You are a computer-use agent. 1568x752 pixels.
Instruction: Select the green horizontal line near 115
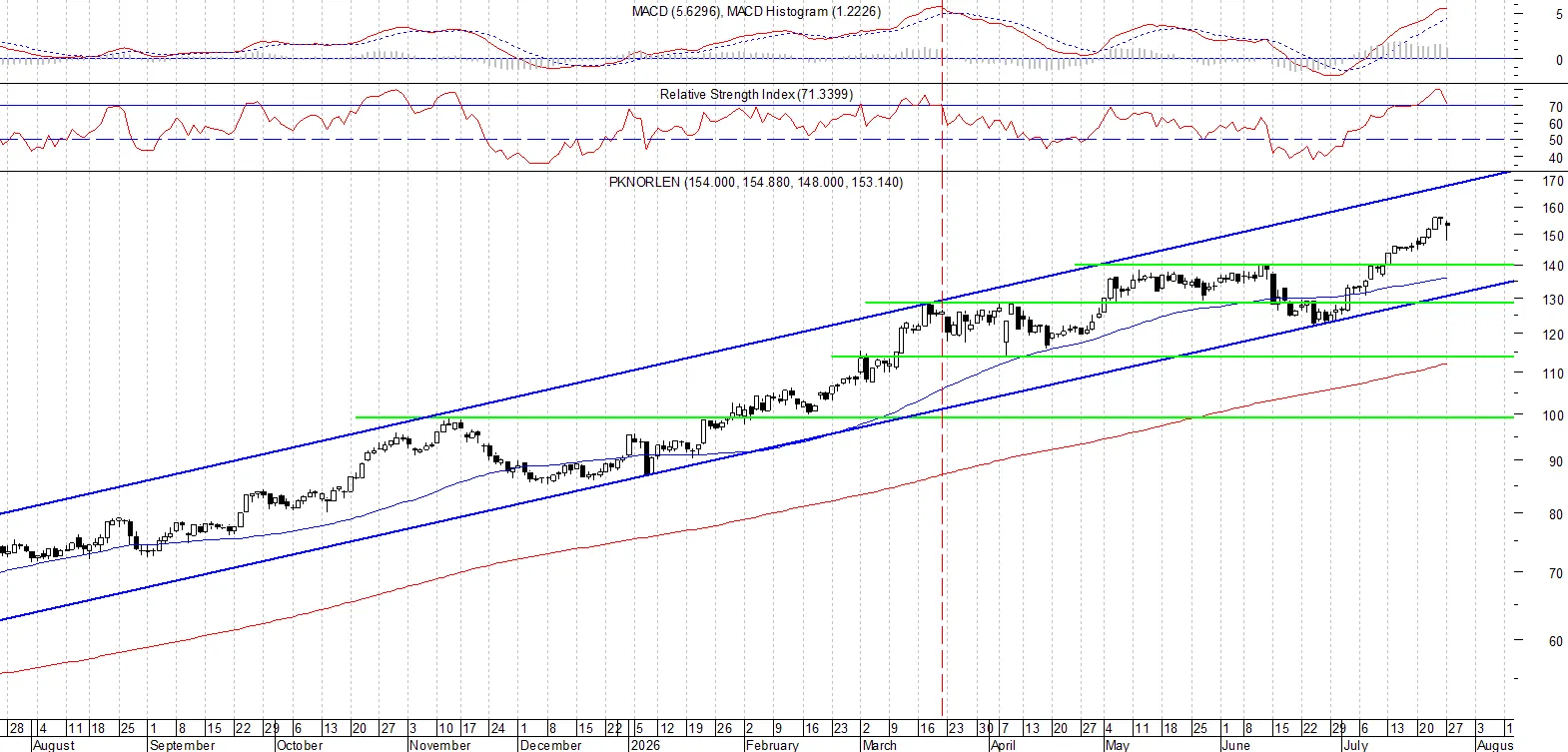[x=1173, y=357]
